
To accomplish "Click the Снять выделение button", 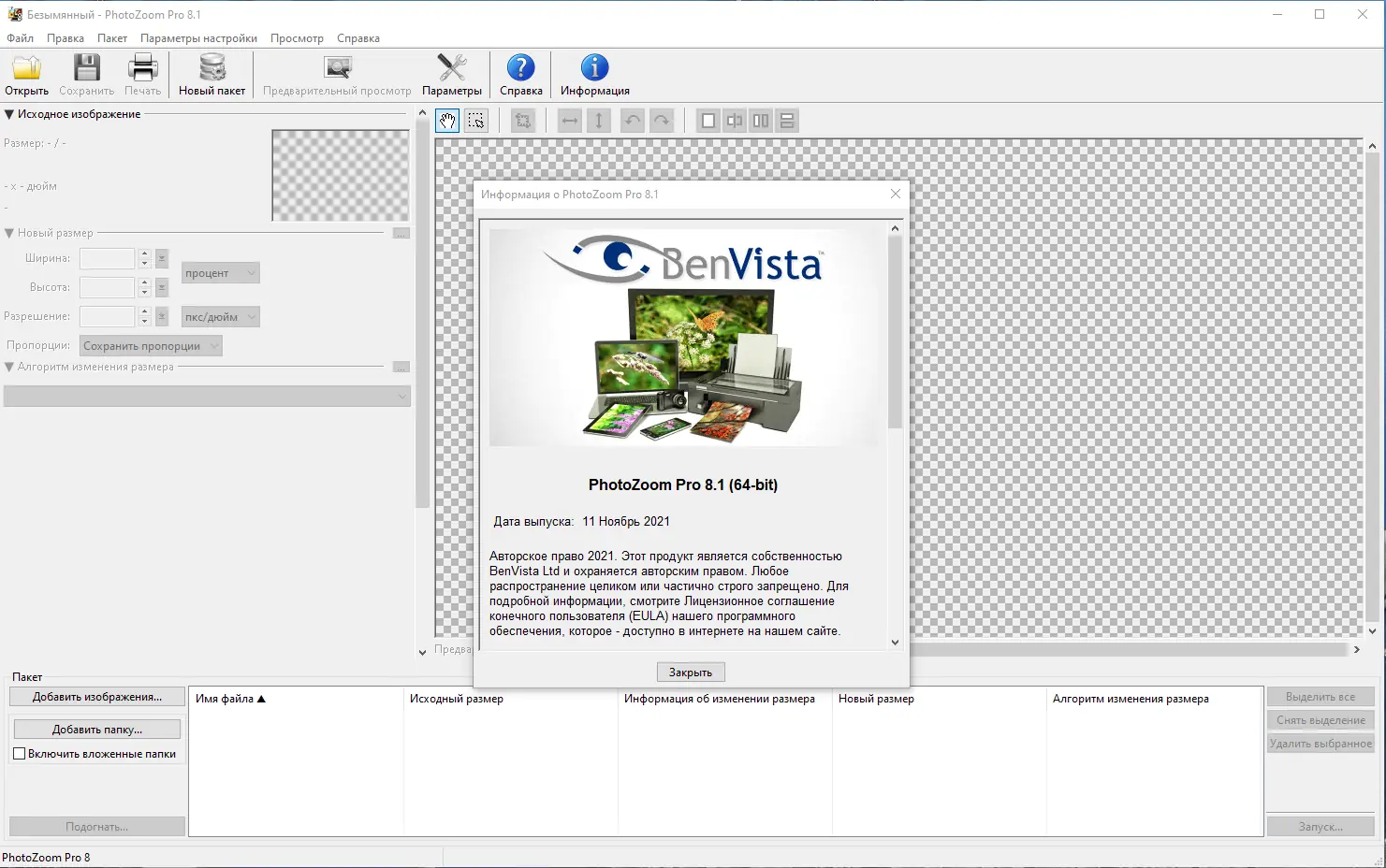I will point(1320,720).
